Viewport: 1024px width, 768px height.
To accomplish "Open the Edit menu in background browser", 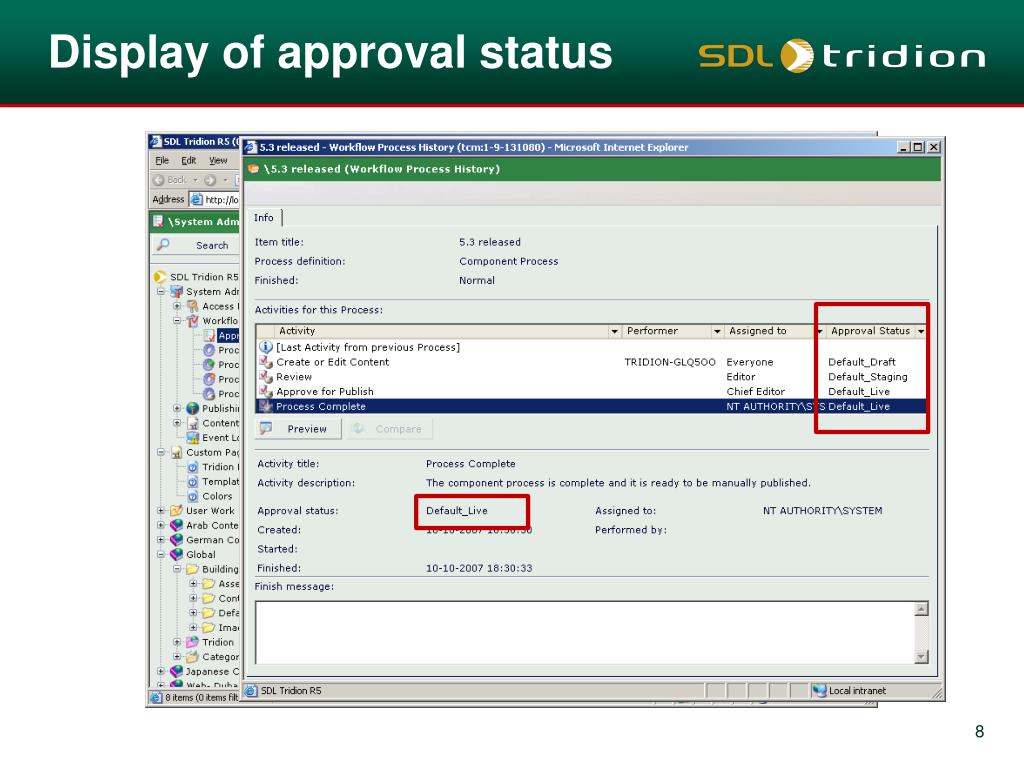I will coord(189,161).
